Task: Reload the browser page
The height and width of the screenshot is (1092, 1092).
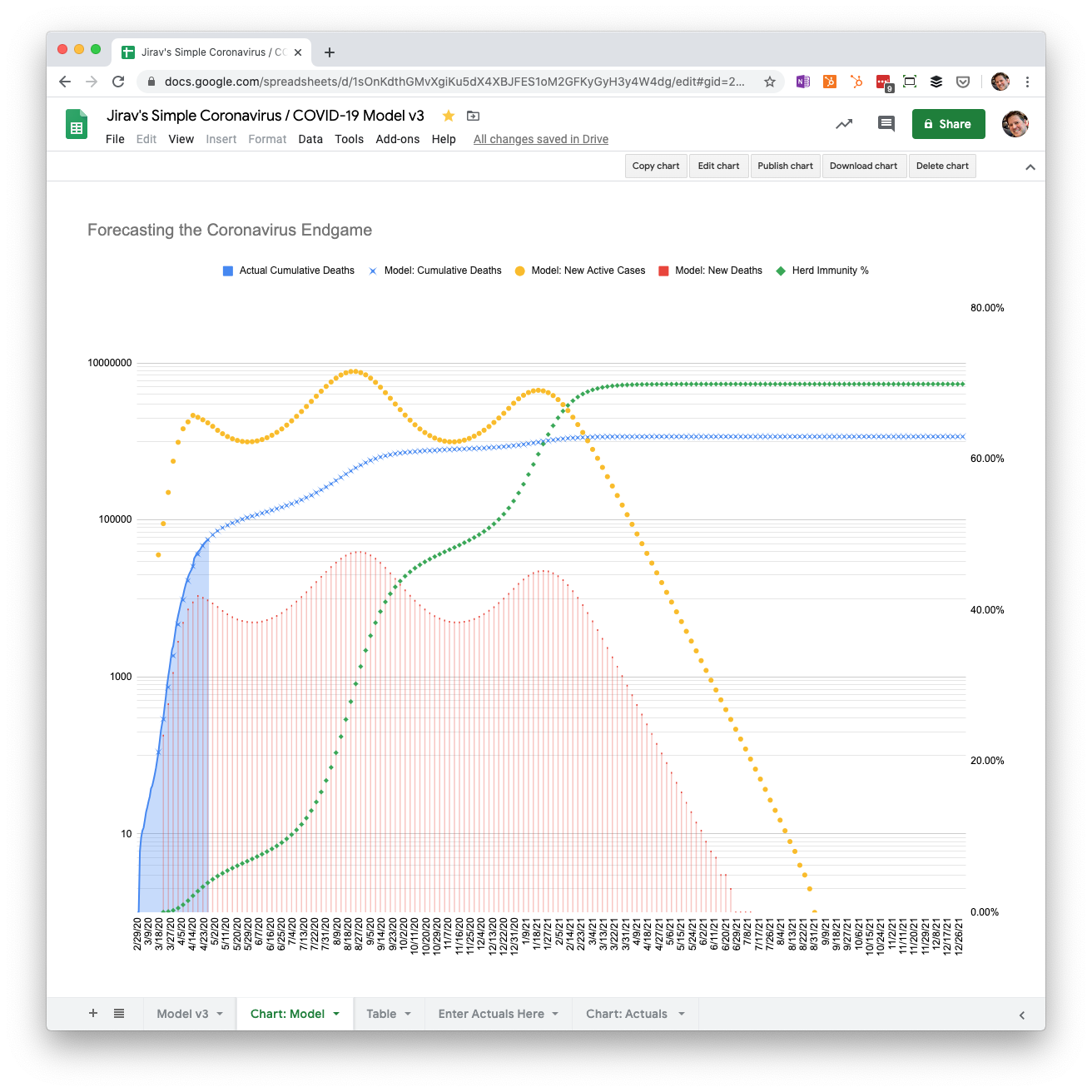Action: point(118,82)
